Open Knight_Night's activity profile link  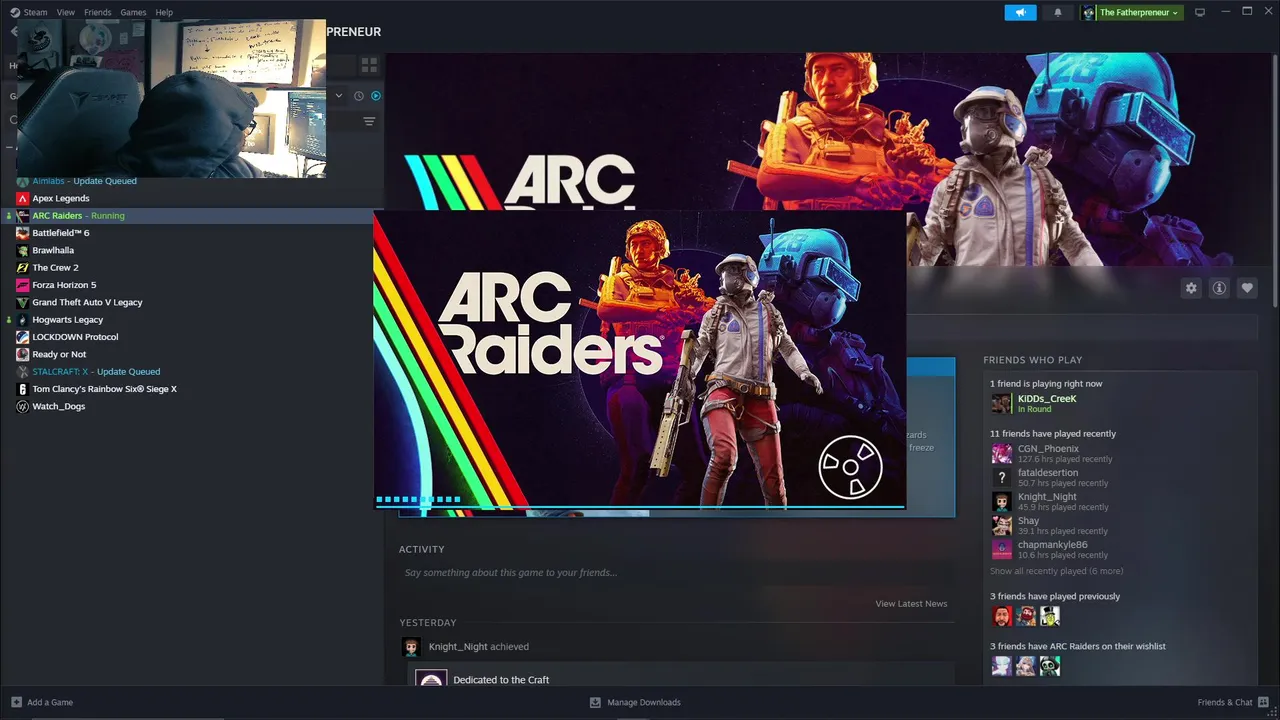tap(458, 647)
